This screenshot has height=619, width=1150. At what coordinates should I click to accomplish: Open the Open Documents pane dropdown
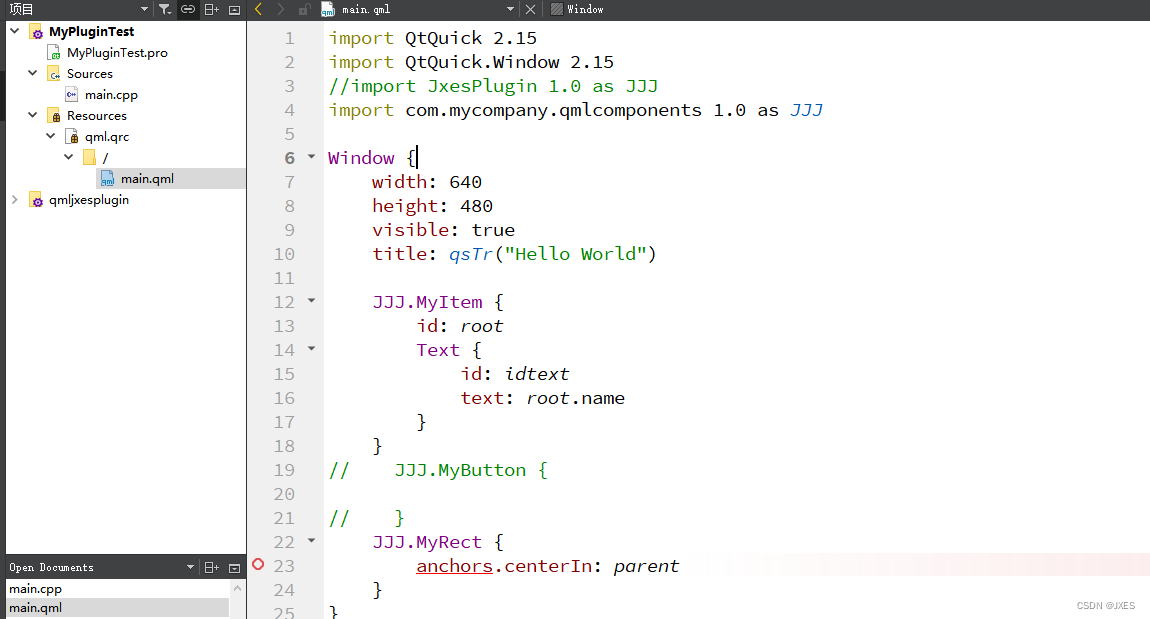click(190, 567)
